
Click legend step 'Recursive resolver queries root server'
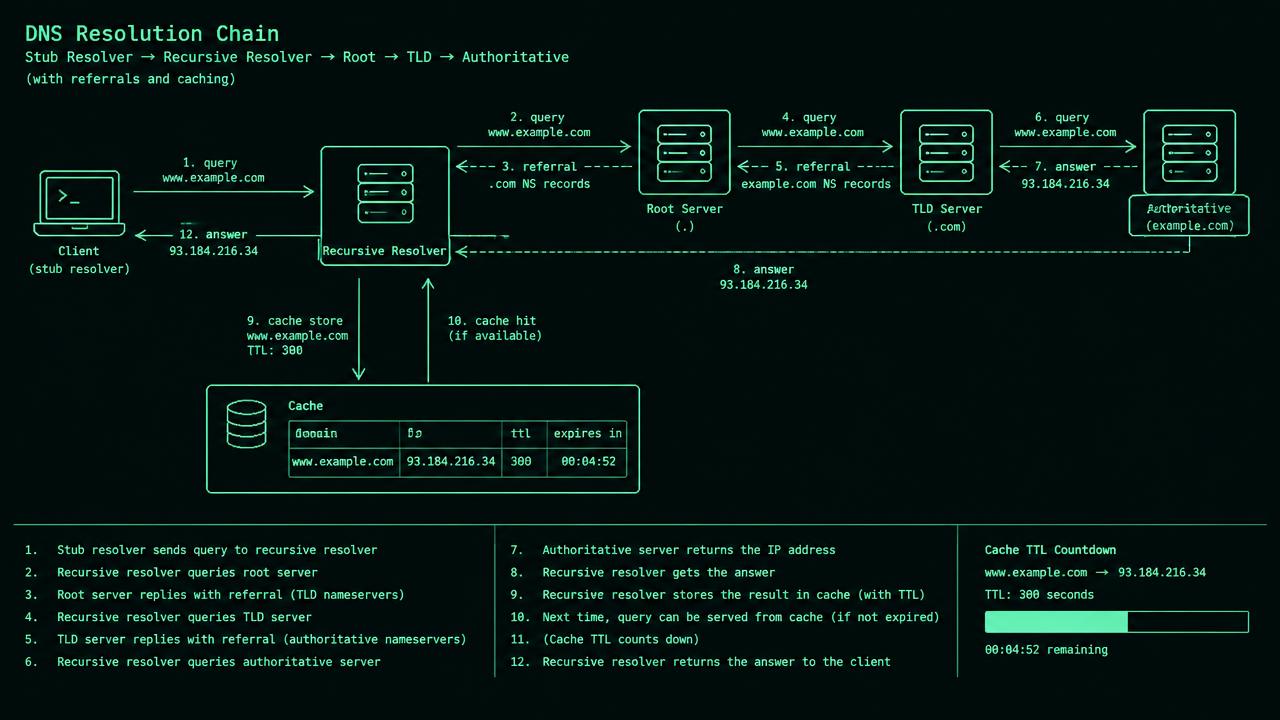click(187, 573)
